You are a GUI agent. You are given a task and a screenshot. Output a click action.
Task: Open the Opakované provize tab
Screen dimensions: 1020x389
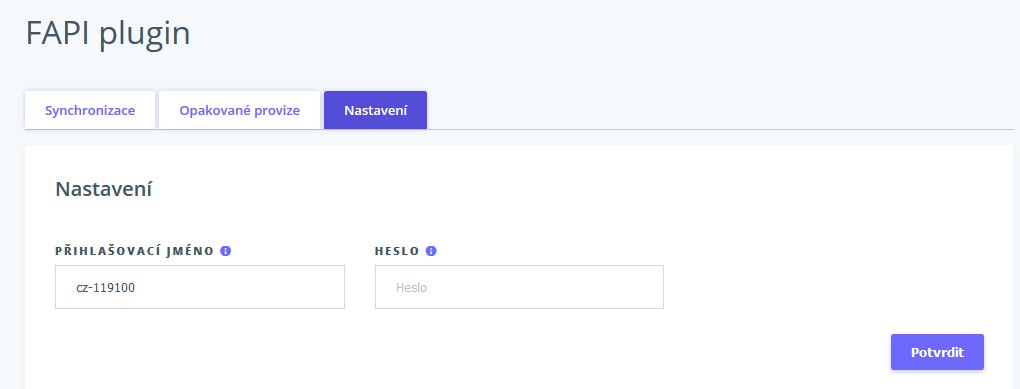239,110
